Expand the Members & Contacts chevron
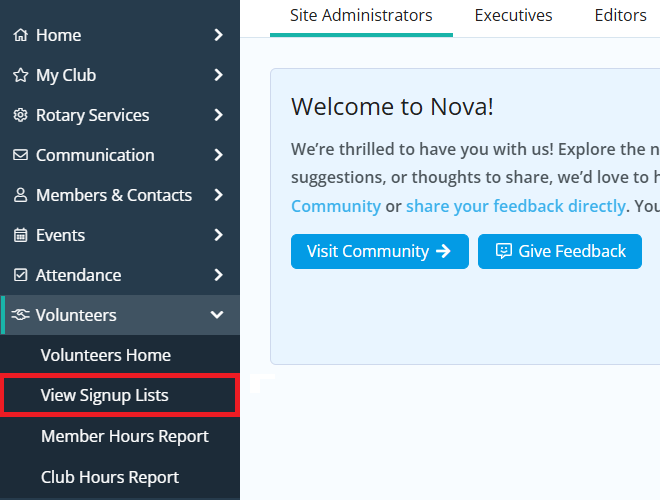The height and width of the screenshot is (500, 660). click(218, 195)
